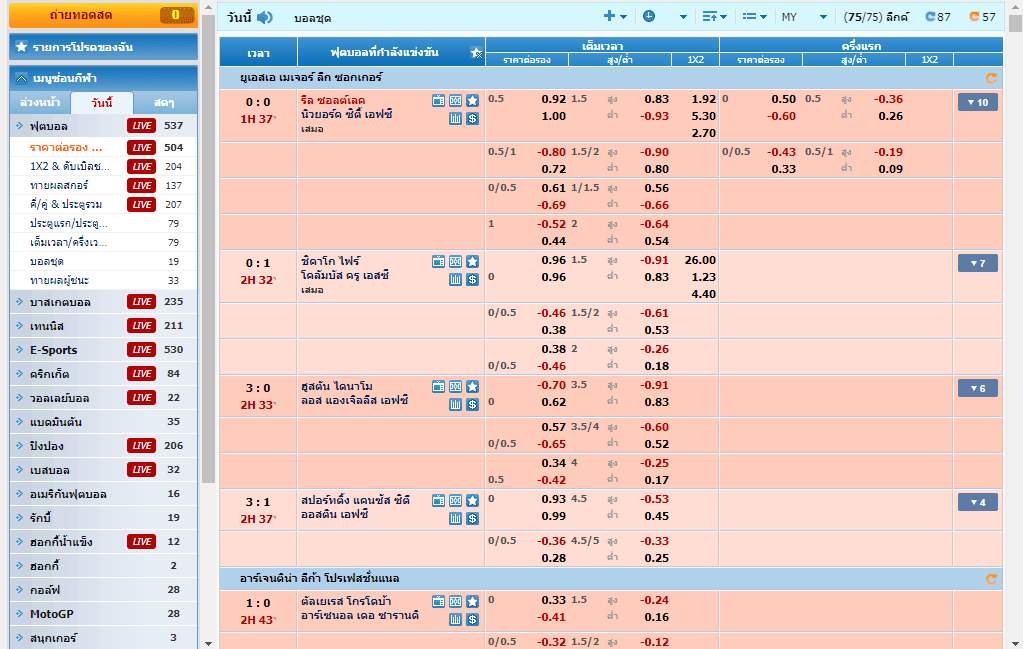1023x649 pixels.
Task: Favorite the Chicago Fire match with star
Action: coord(472,262)
